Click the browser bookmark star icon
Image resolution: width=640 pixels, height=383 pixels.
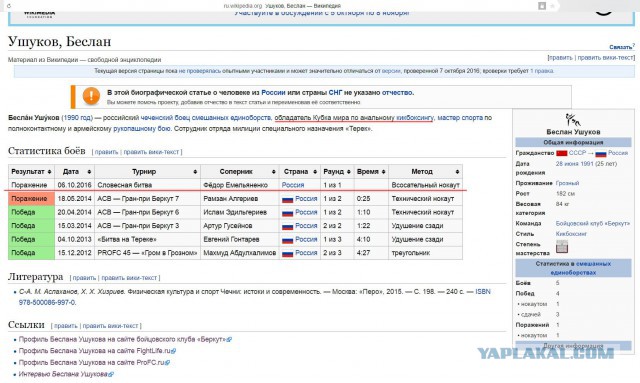tap(553, 6)
